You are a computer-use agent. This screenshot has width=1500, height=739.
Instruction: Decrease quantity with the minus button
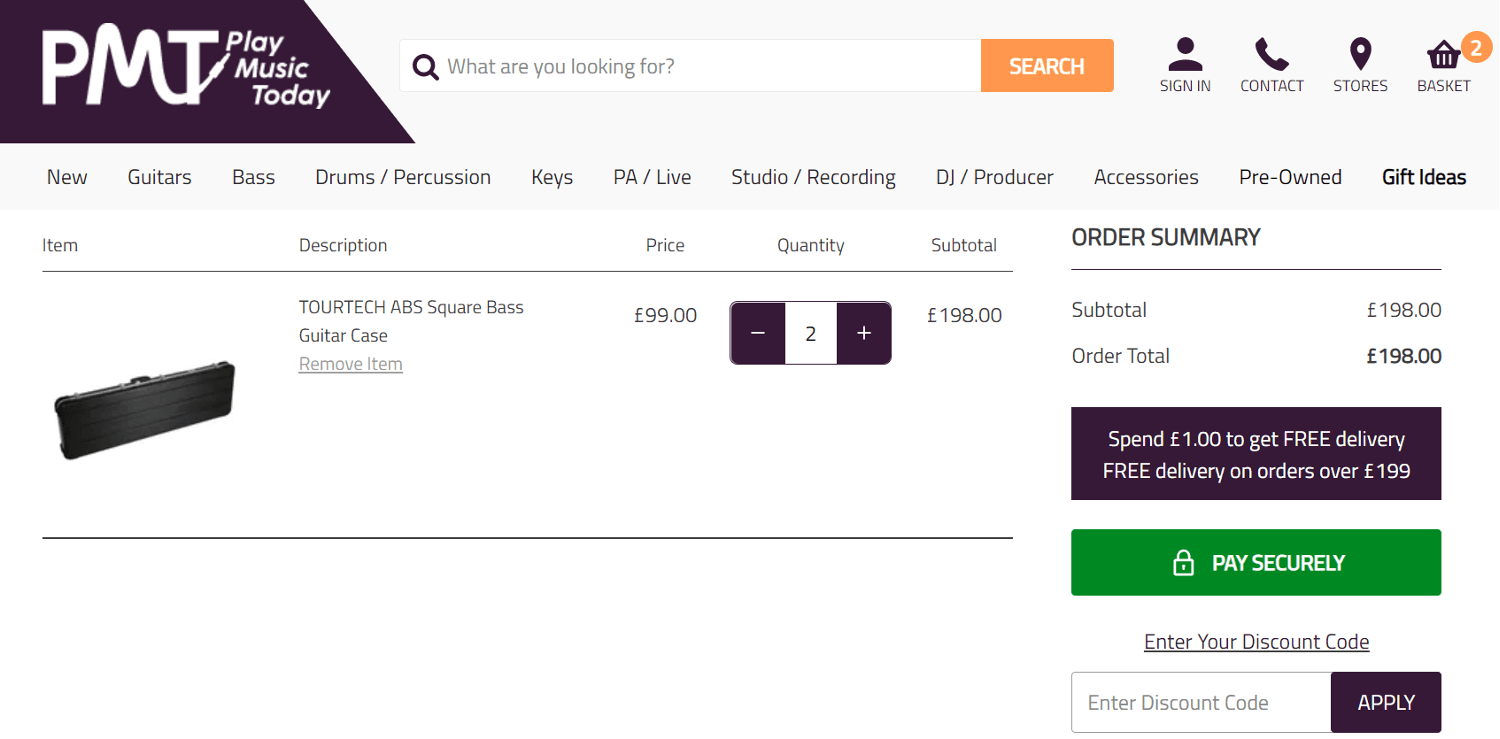[757, 332]
